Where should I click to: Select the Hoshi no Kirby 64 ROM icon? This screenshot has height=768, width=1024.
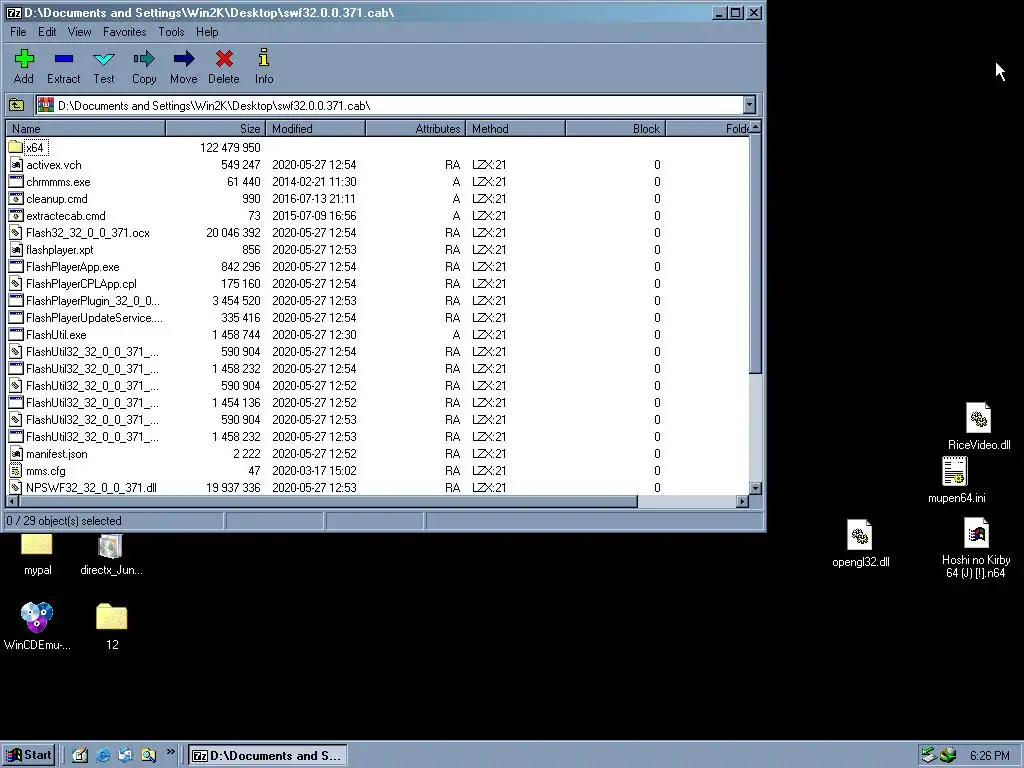pyautogui.click(x=976, y=534)
